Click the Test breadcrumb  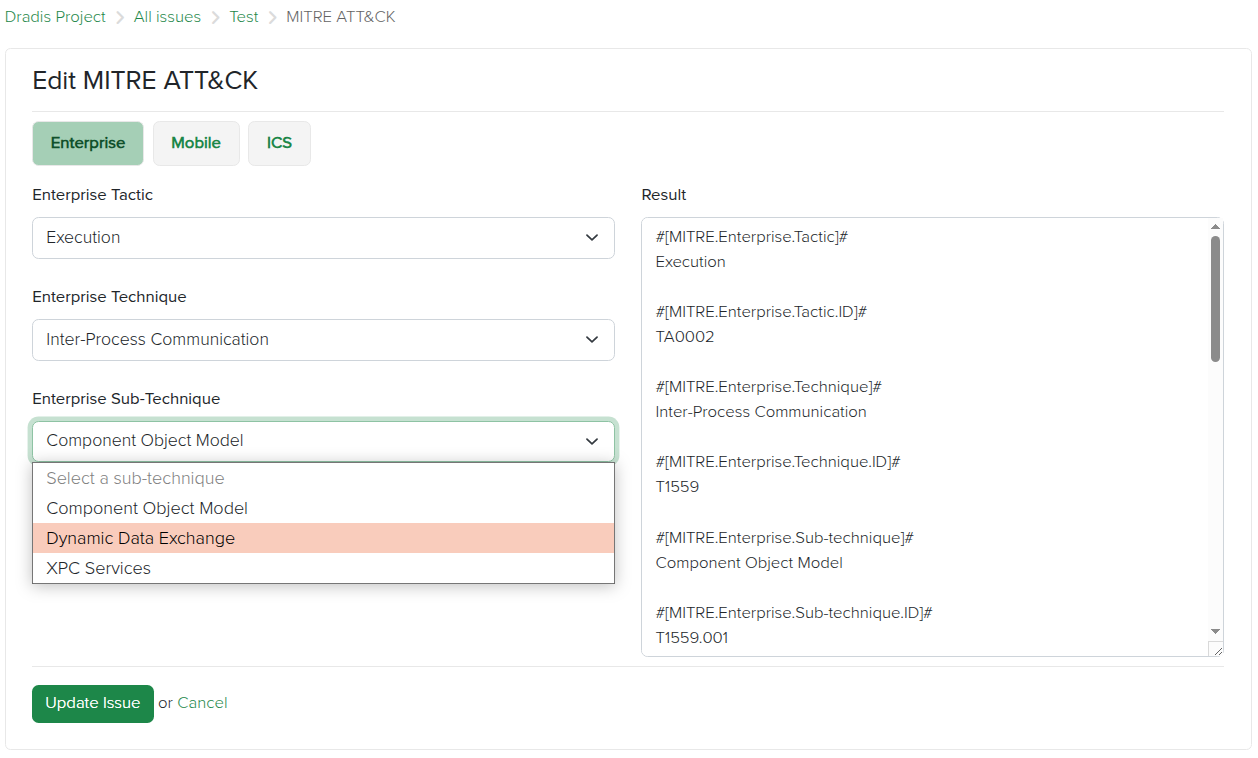tap(243, 17)
